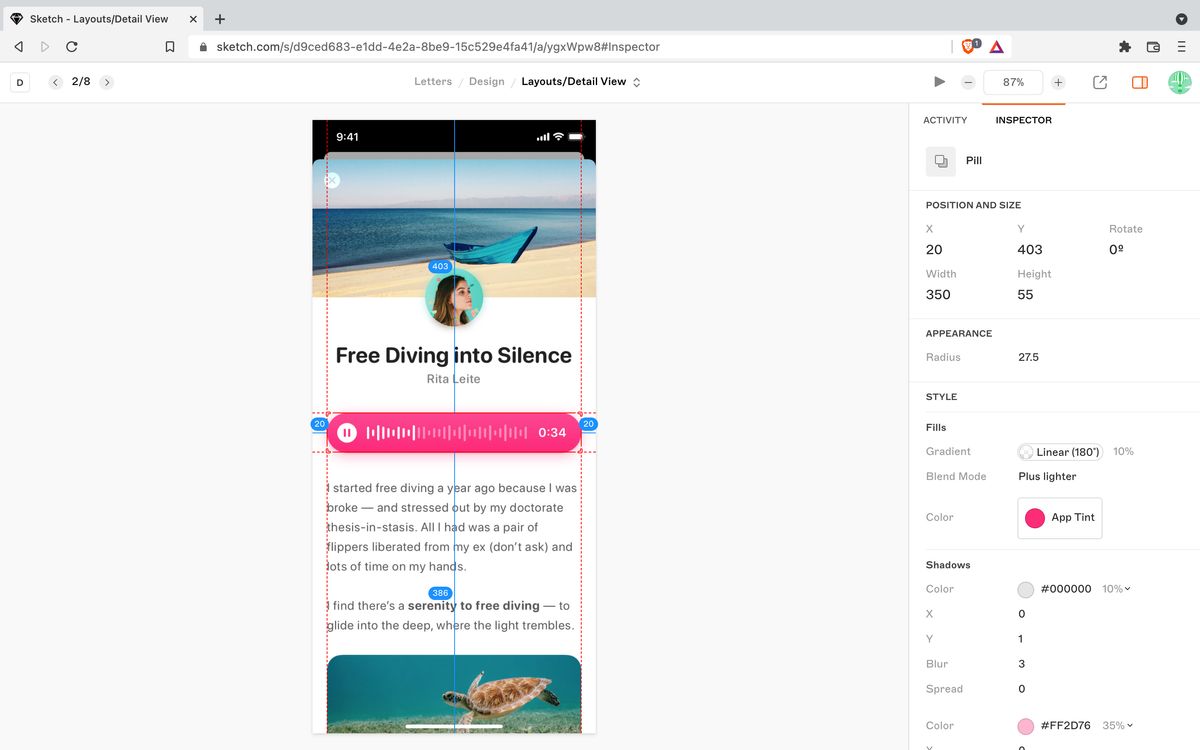
Task: Open the share/export icon in toolbar
Action: (1099, 81)
